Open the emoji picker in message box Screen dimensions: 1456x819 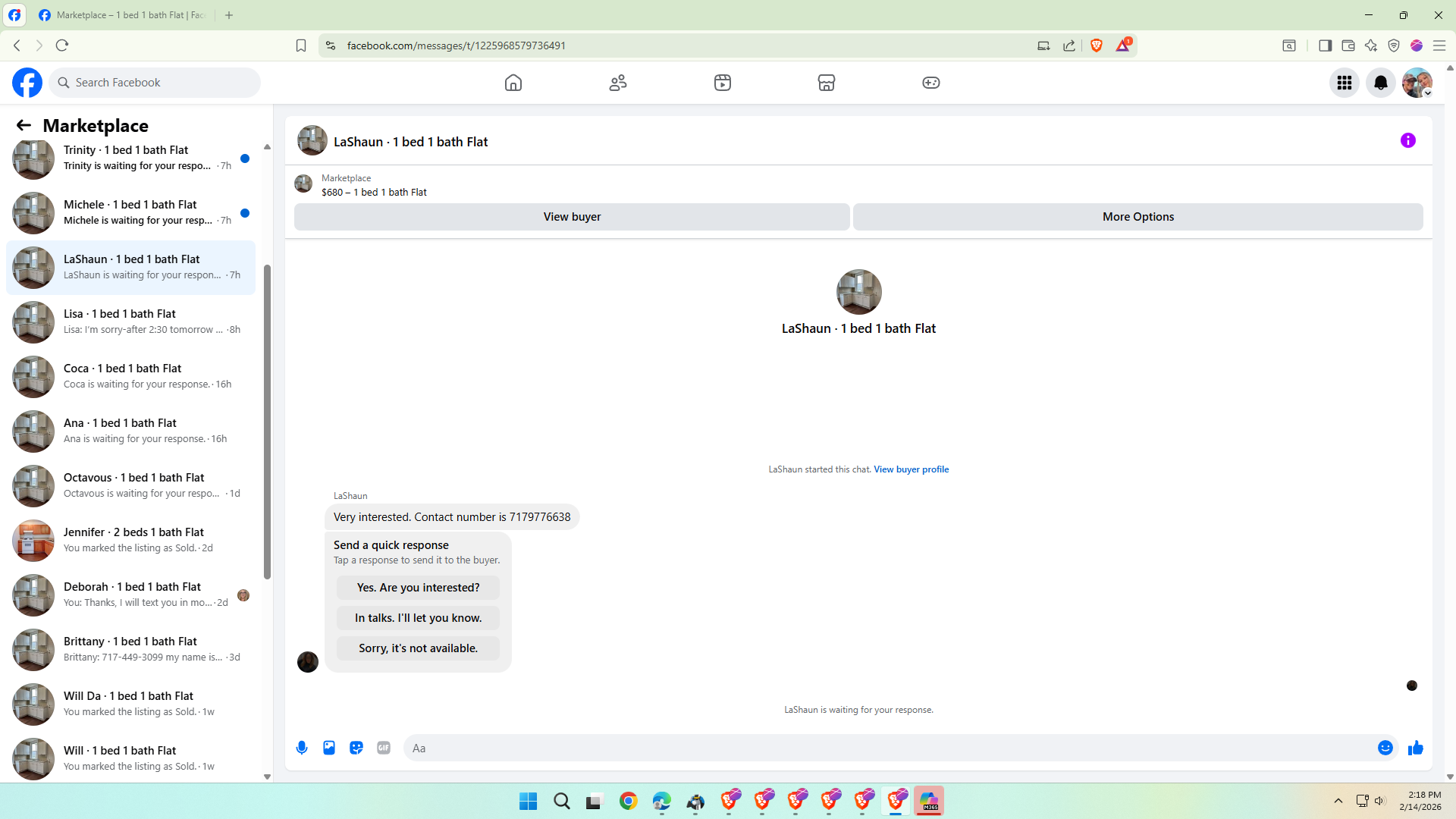pyautogui.click(x=1385, y=748)
